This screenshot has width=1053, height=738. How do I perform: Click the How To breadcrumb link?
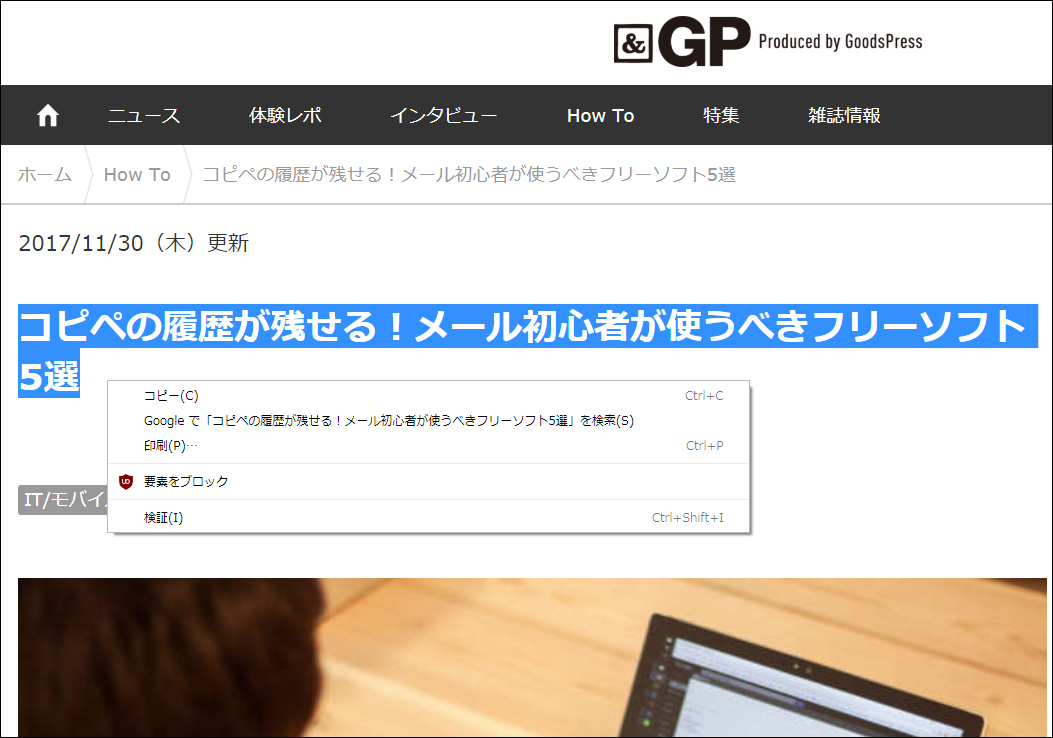pyautogui.click(x=137, y=175)
